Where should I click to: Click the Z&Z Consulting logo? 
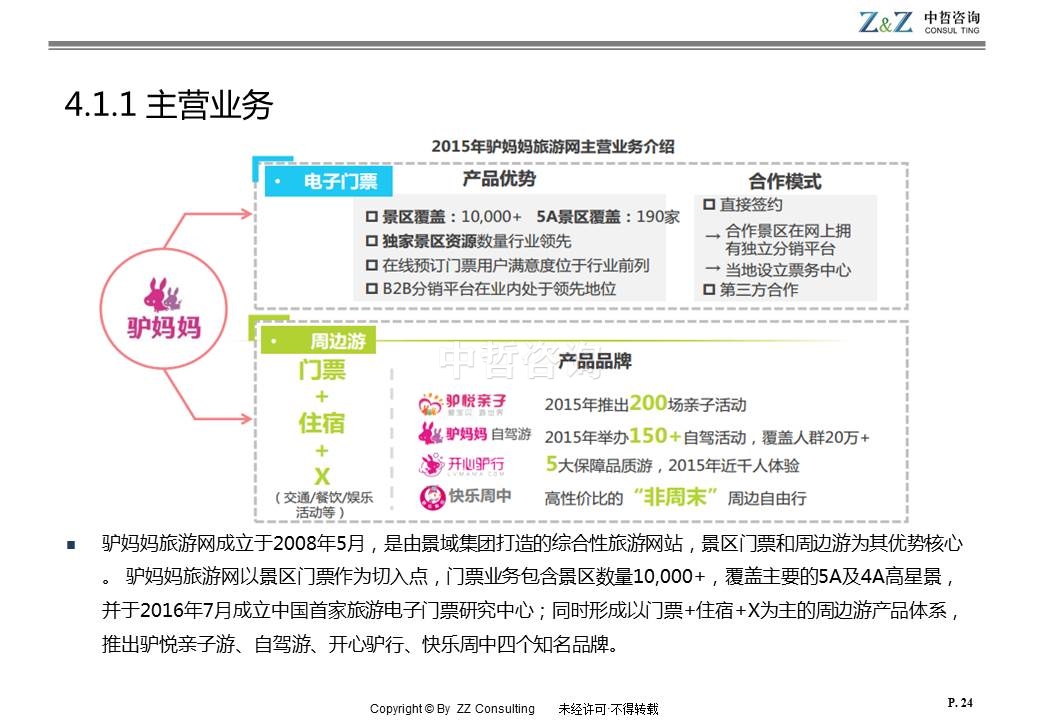(919, 22)
